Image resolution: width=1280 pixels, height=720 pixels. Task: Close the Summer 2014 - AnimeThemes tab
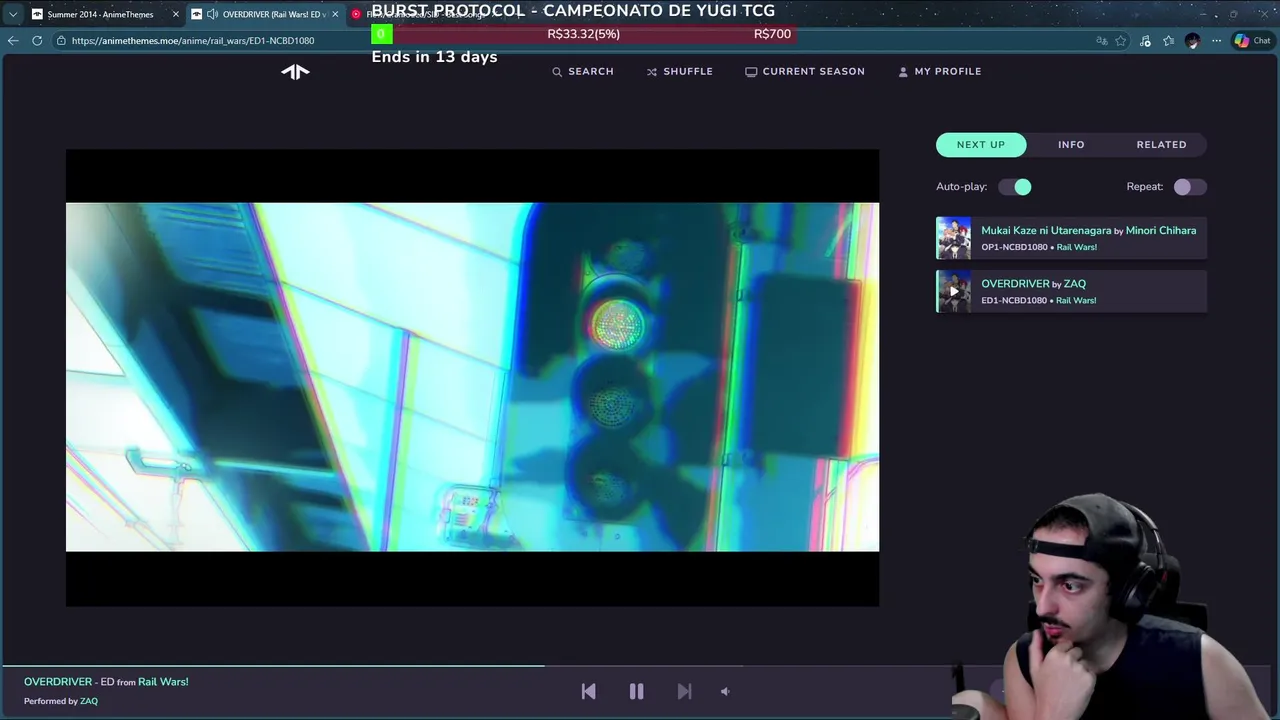pos(176,14)
